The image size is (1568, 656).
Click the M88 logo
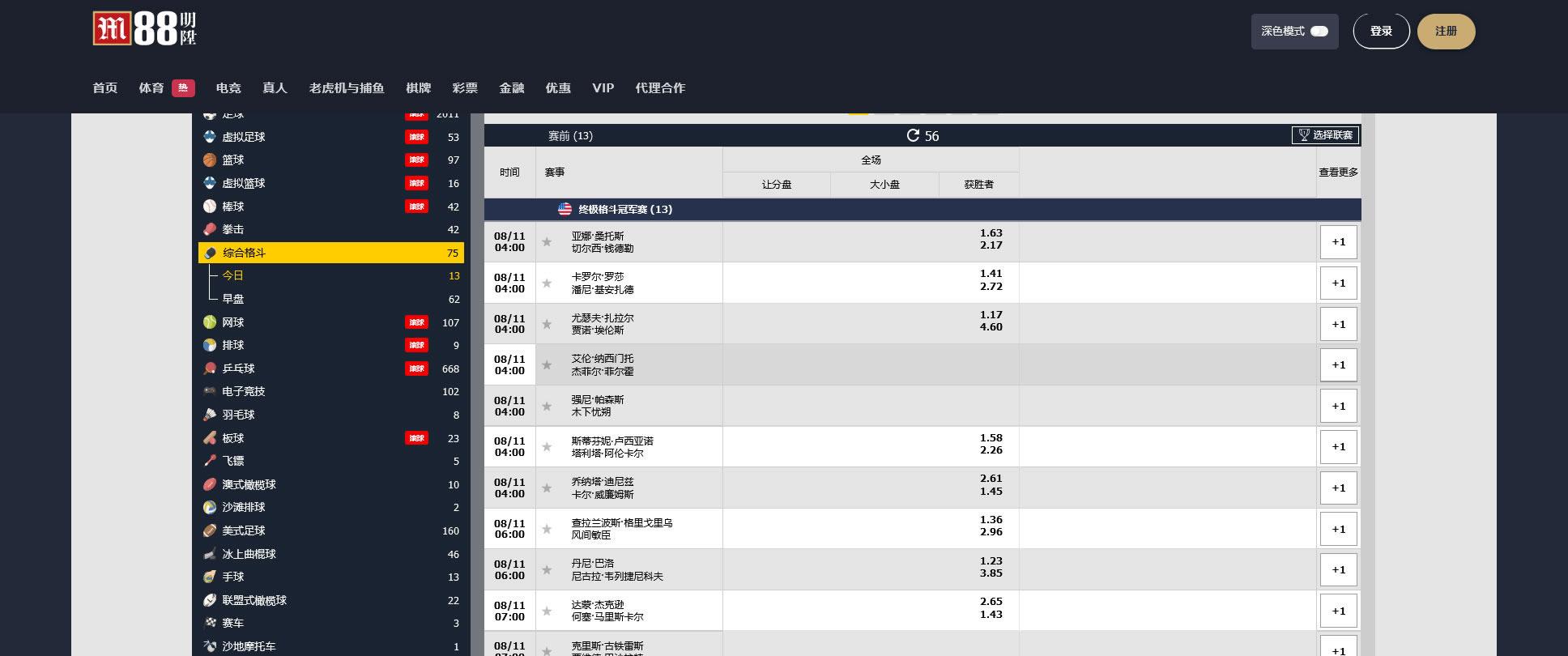144,29
